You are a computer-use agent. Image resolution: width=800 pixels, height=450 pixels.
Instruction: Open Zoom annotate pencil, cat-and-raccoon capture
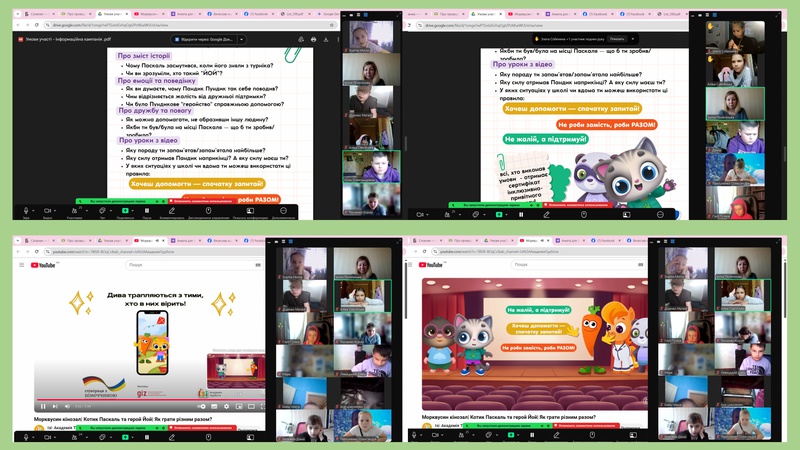[x=546, y=215]
